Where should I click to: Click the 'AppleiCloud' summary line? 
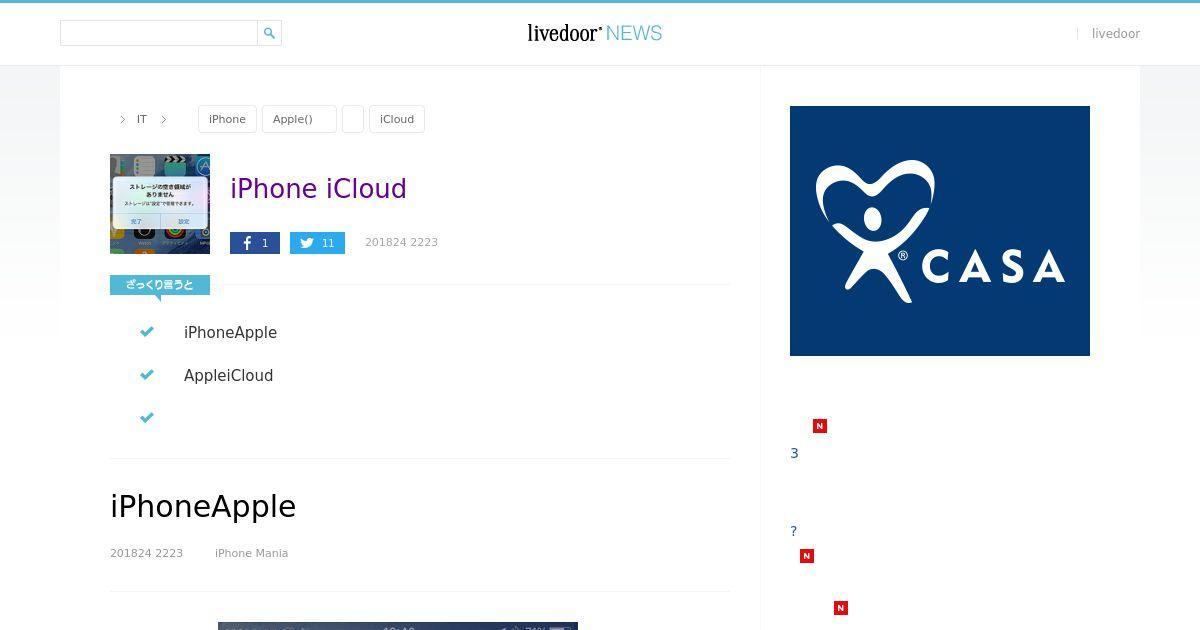pyautogui.click(x=228, y=376)
